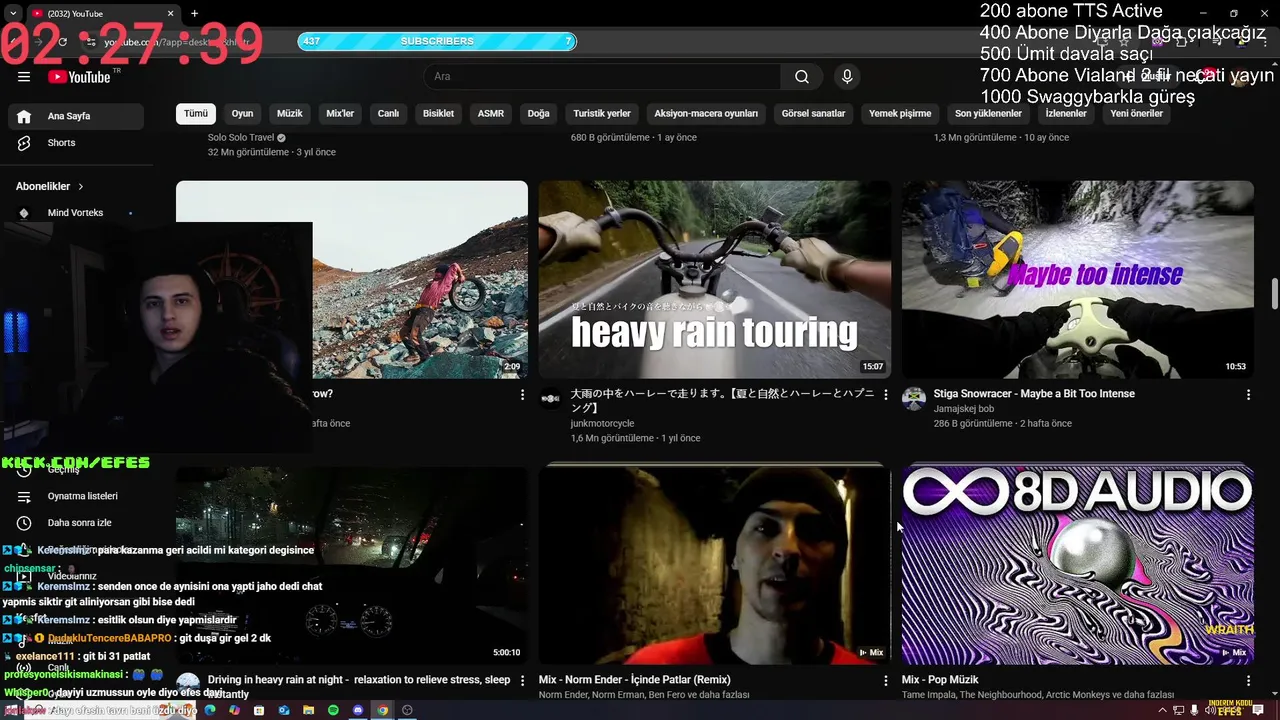Open junkmotorcycle channel name link

coord(602,424)
